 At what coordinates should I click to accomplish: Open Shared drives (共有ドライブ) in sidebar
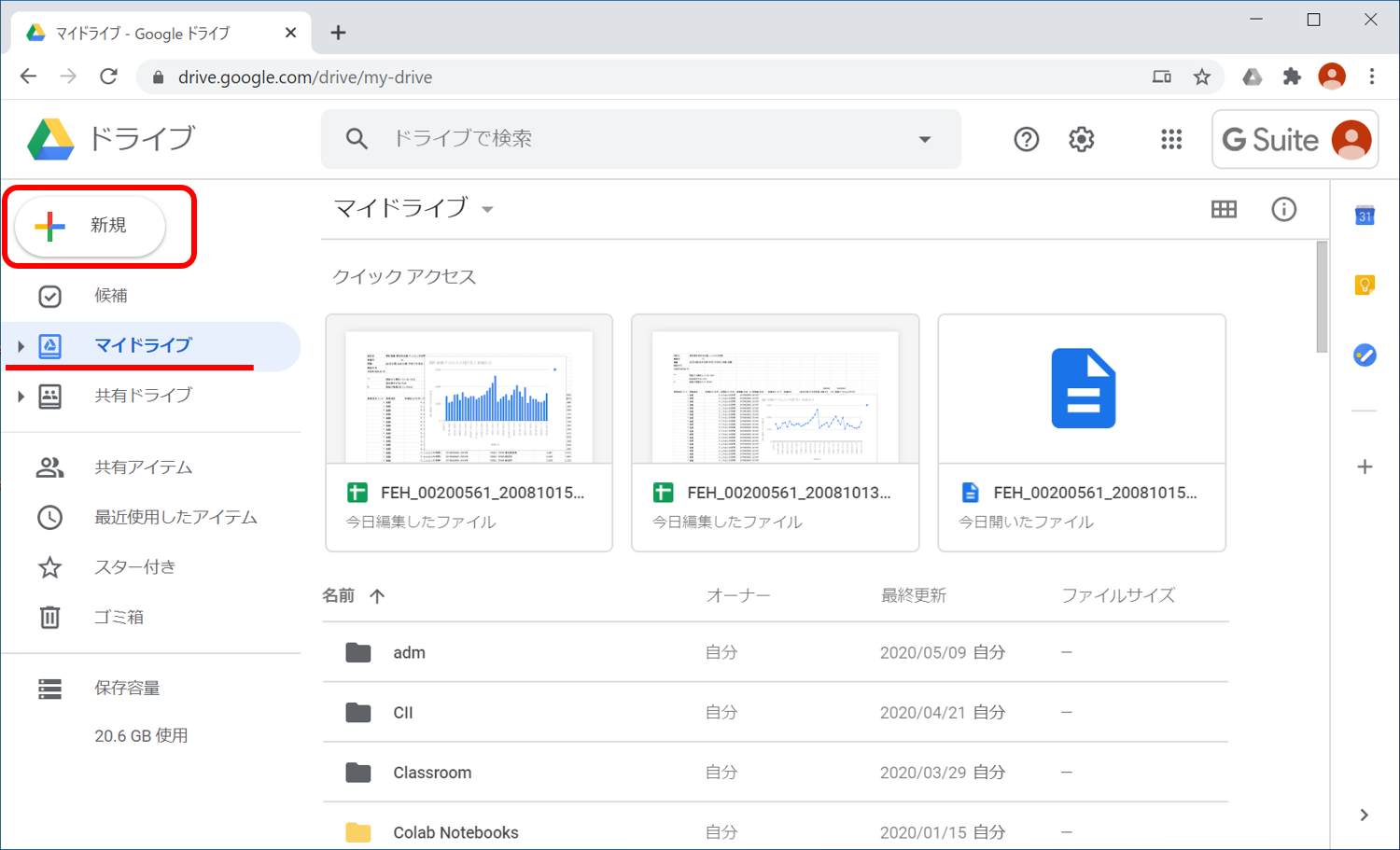[x=143, y=396]
